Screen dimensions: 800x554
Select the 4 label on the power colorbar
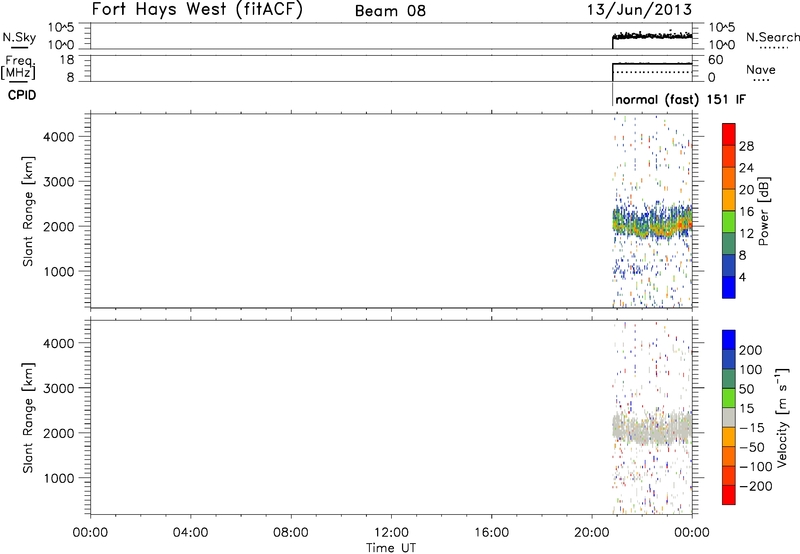coord(742,277)
